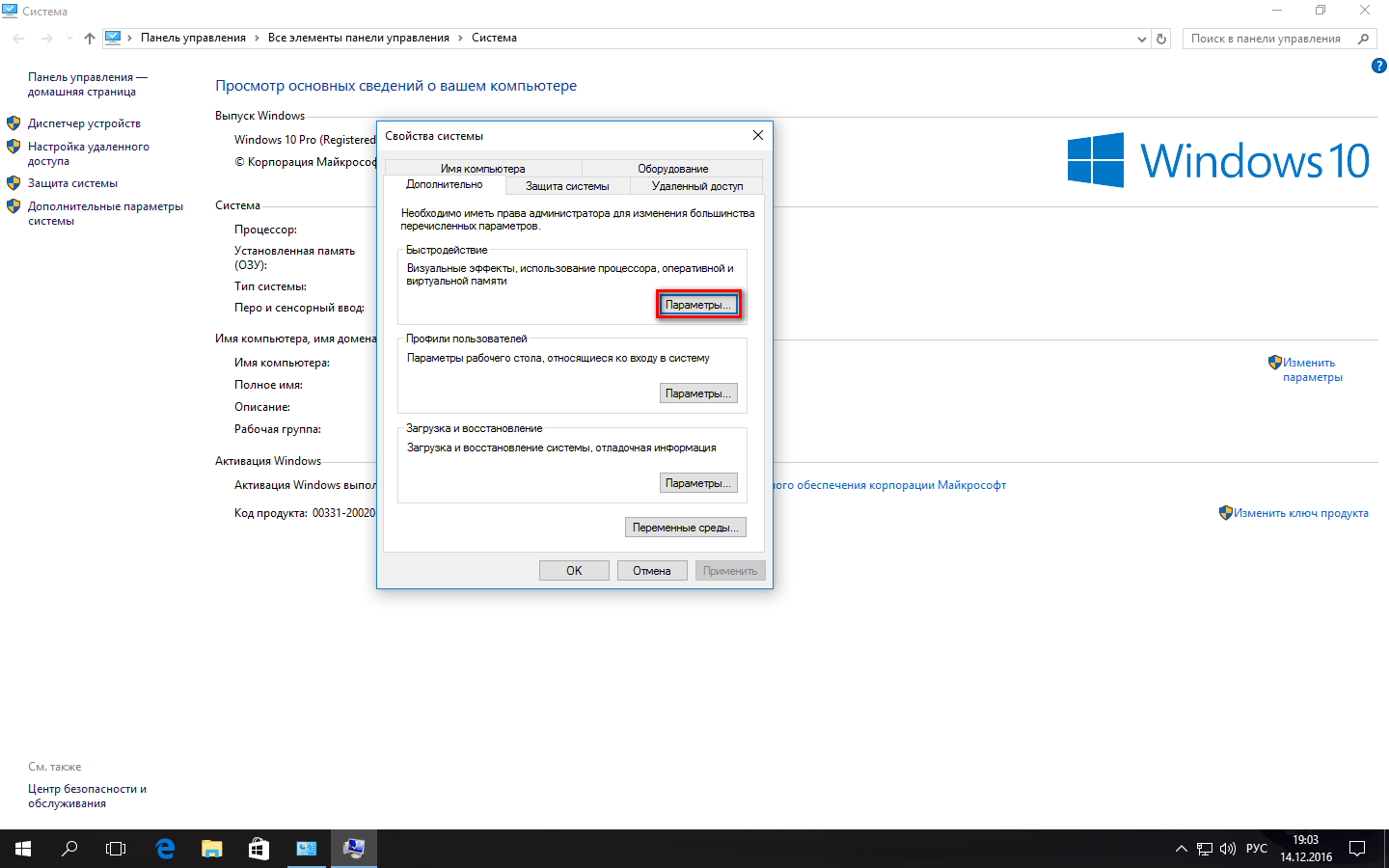Screen dimensions: 1389x868
Task: Confirm the dialog with OK
Action: coord(574,571)
